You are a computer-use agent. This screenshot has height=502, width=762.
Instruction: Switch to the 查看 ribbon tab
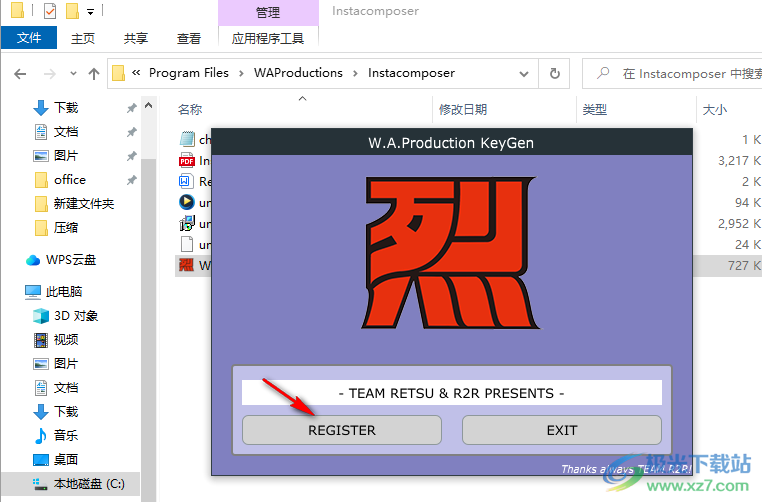point(189,38)
